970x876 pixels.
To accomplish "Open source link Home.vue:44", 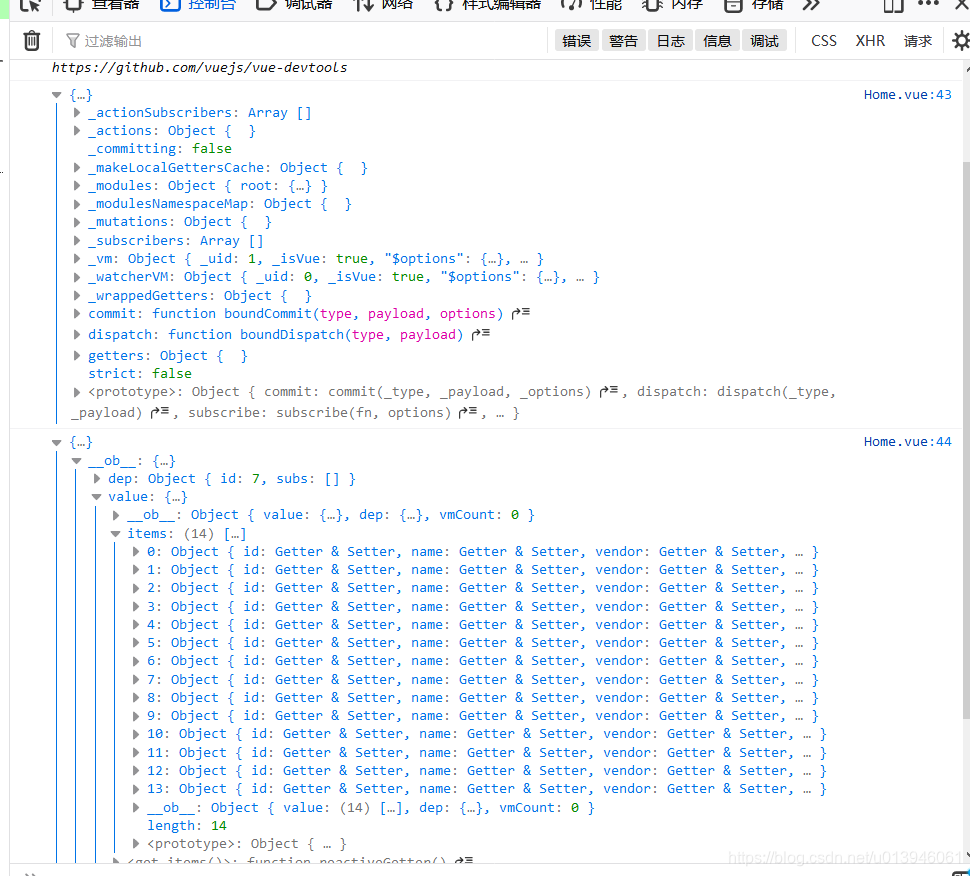I will [x=907, y=442].
